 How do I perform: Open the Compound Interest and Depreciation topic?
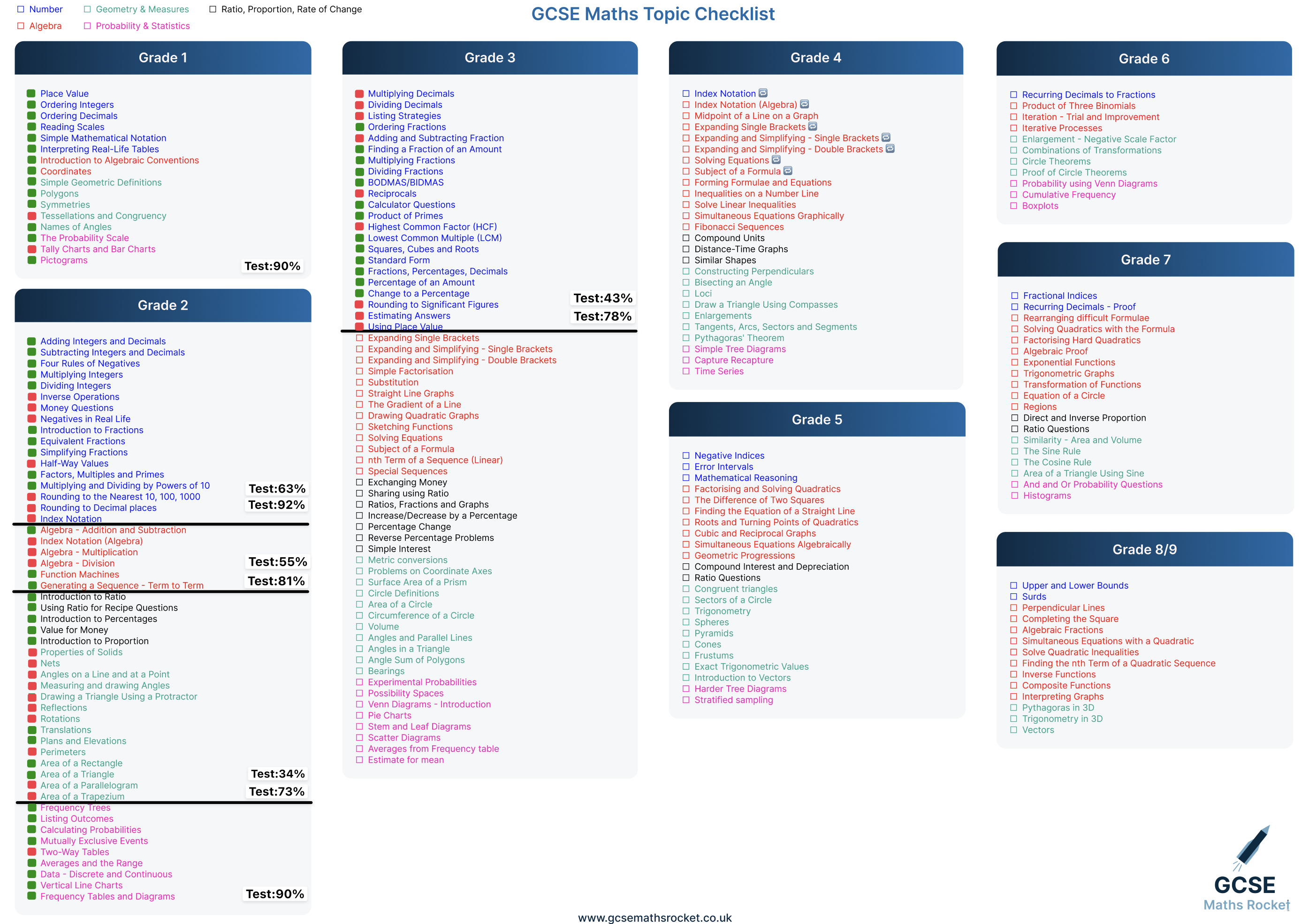tap(771, 567)
